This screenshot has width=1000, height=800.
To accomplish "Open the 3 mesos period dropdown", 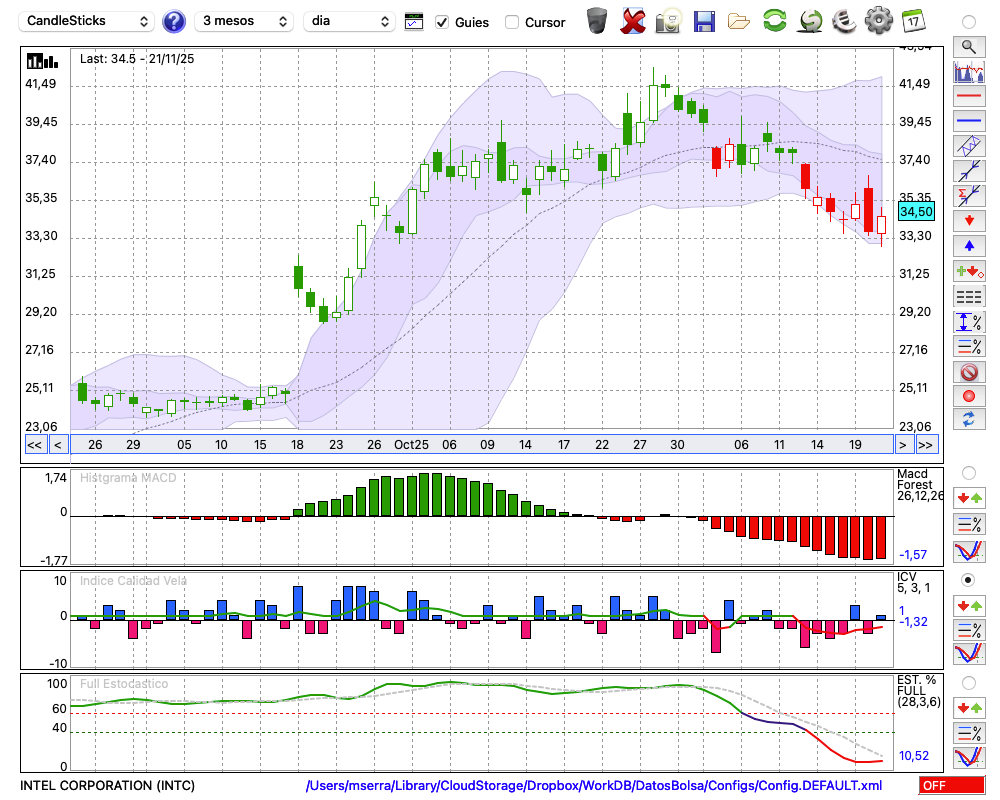I will [x=244, y=21].
